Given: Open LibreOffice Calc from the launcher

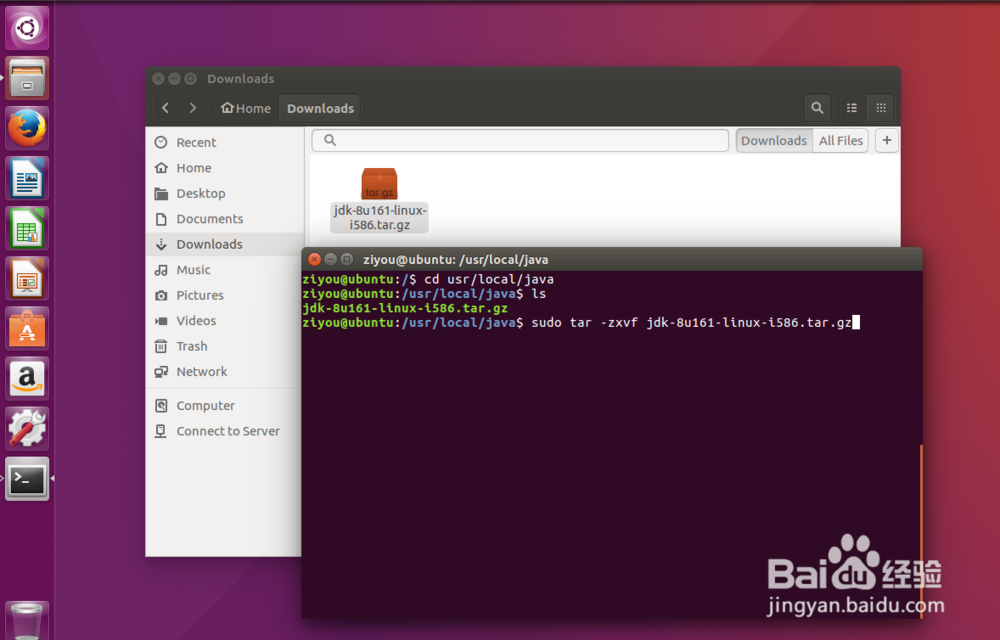Looking at the screenshot, I should click(27, 228).
